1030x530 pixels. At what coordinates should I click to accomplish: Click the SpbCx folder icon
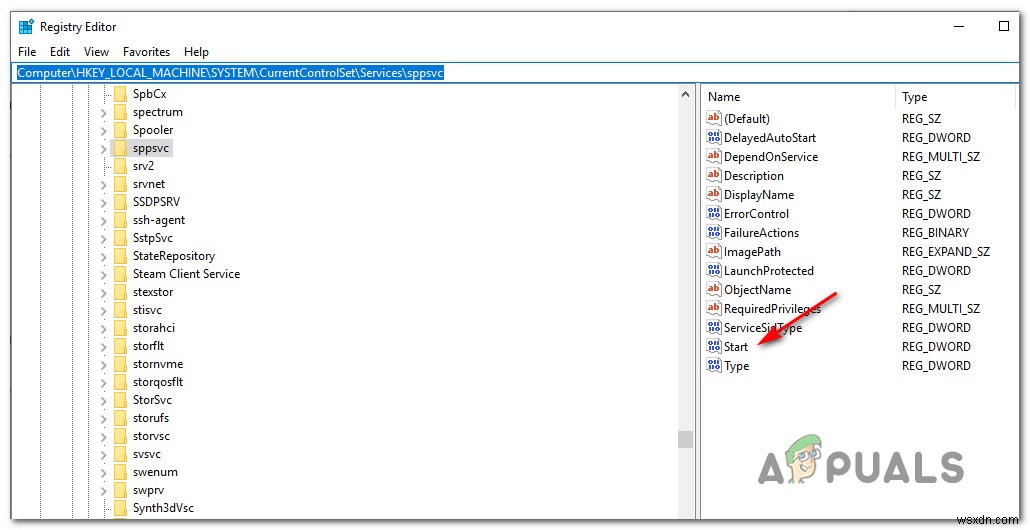pos(120,94)
